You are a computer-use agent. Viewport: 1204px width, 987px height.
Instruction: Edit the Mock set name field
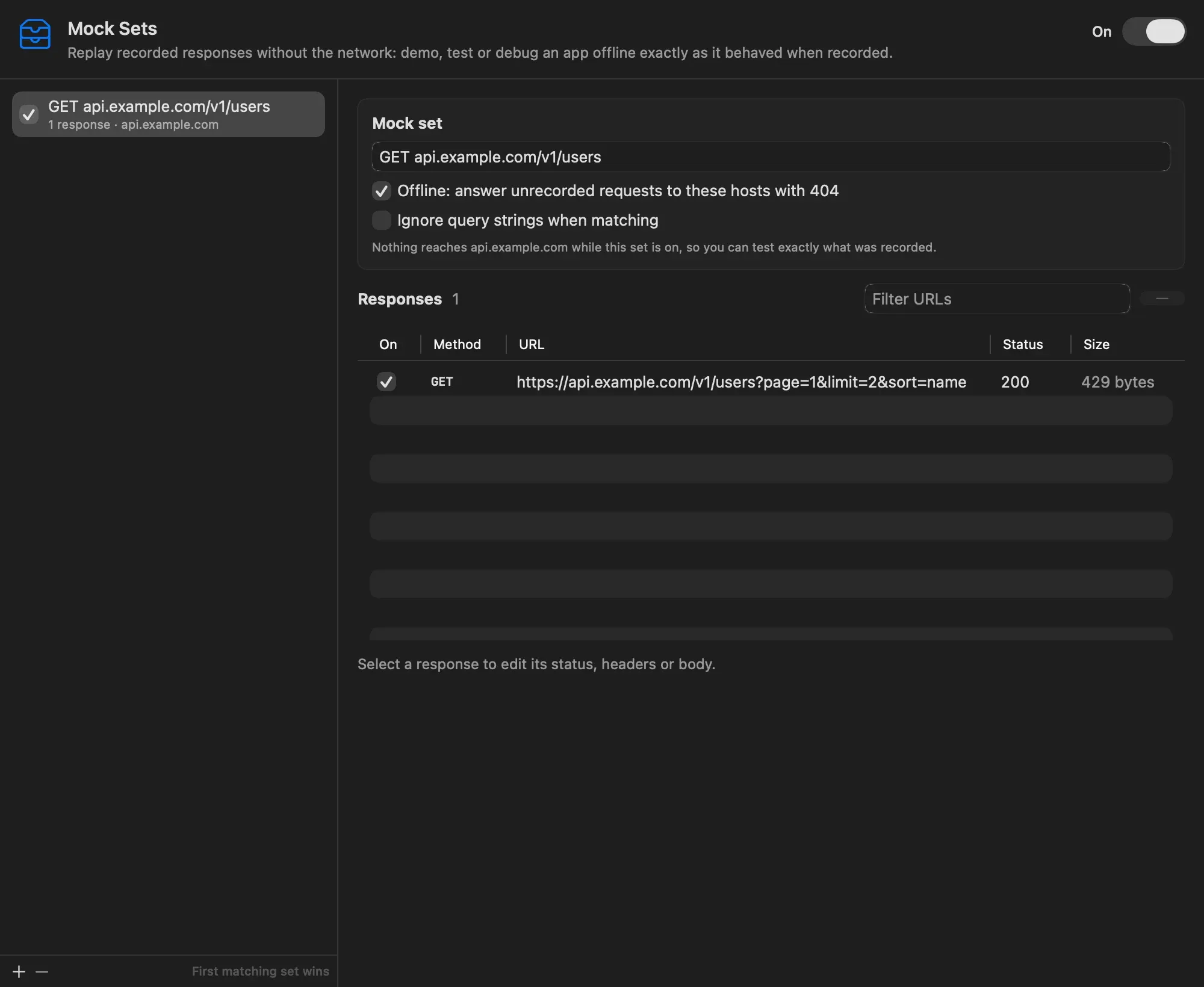click(x=771, y=157)
